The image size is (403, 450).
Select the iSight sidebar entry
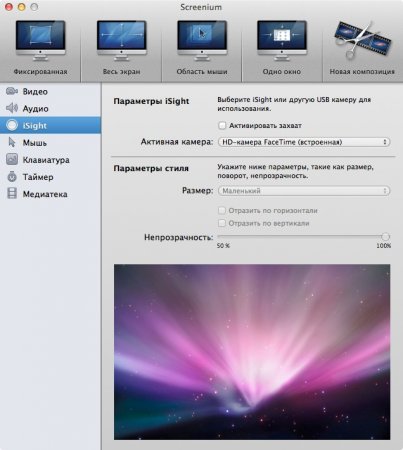[x=50, y=125]
